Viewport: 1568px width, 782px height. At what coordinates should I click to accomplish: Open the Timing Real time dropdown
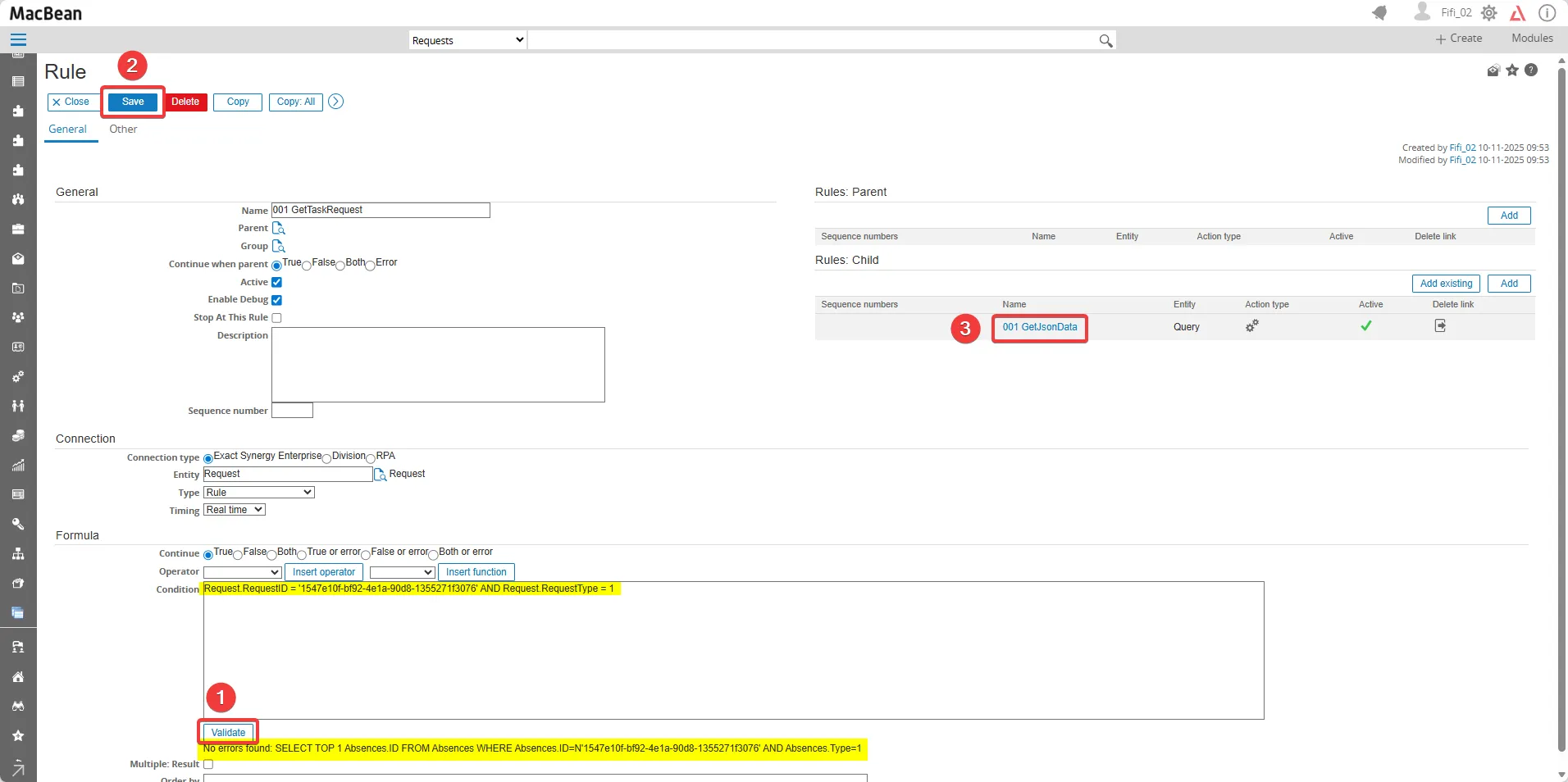[234, 510]
